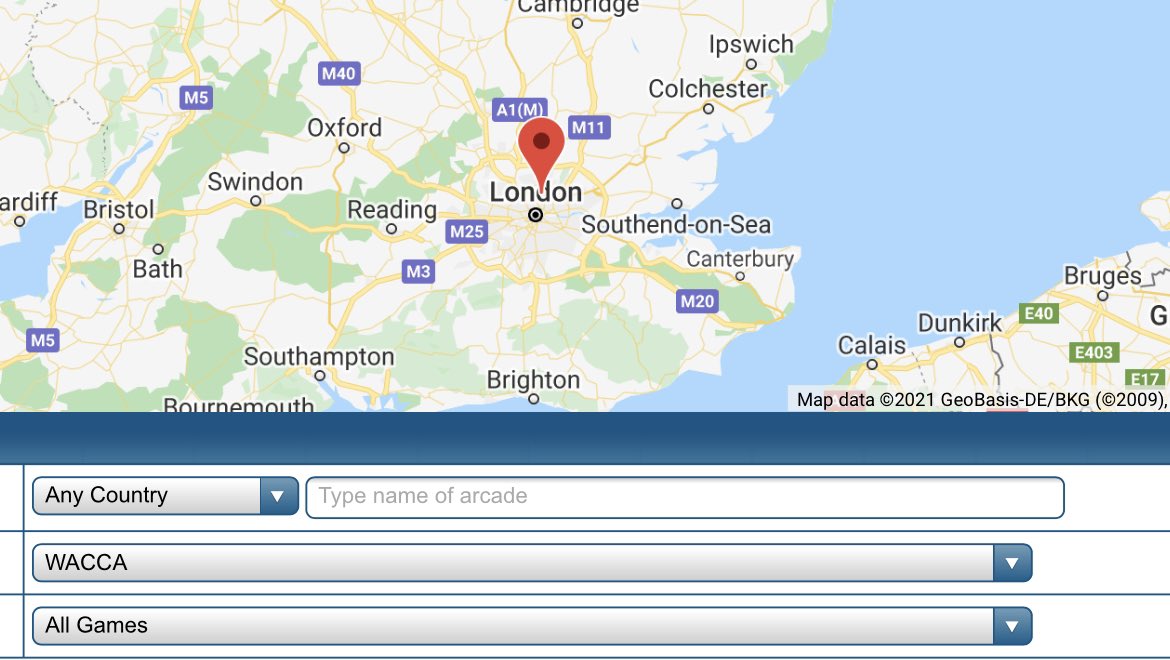Image resolution: width=1170 pixels, height=660 pixels.
Task: Expand the WACCA selection dropdown arrow
Action: pyautogui.click(x=1012, y=563)
